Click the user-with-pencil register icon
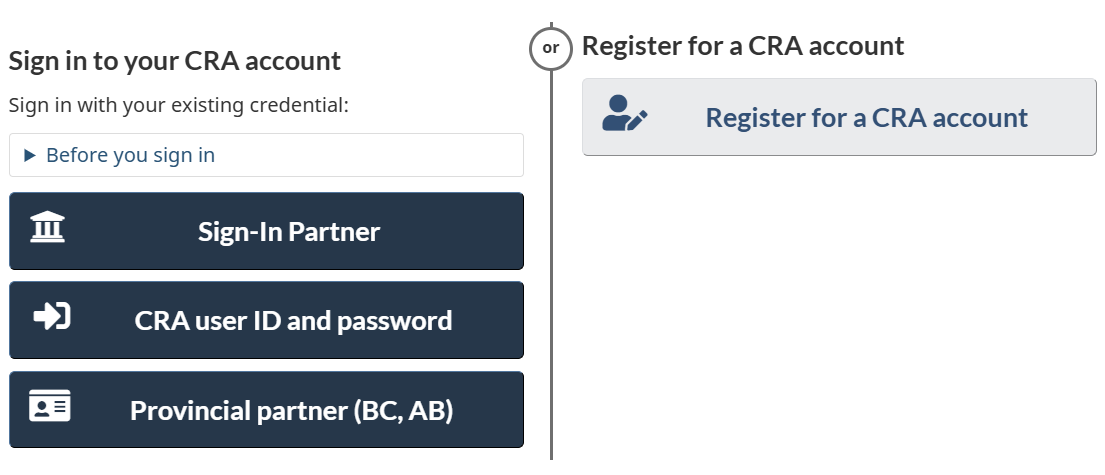1105x475 pixels. pyautogui.click(x=625, y=115)
